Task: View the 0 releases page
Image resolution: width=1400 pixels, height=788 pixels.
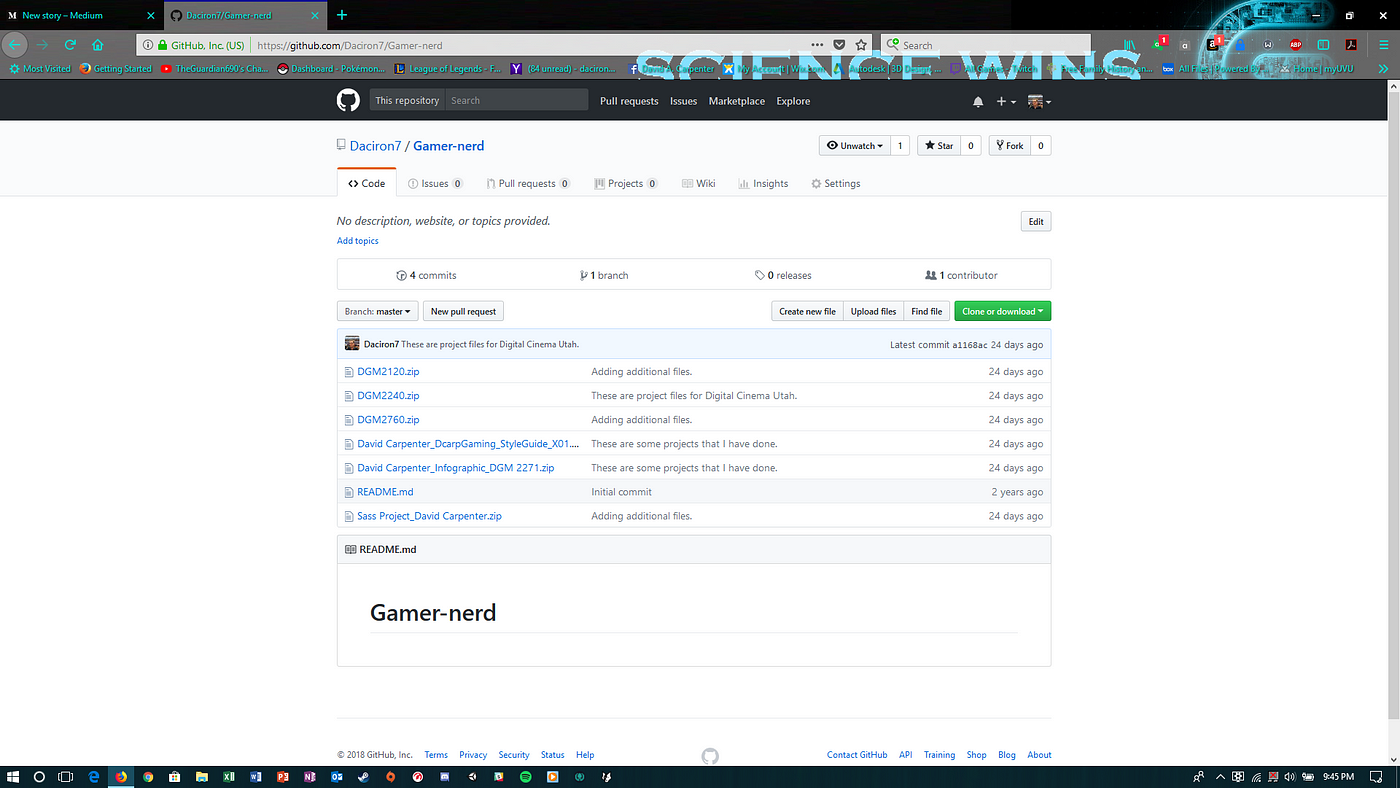Action: (x=783, y=275)
